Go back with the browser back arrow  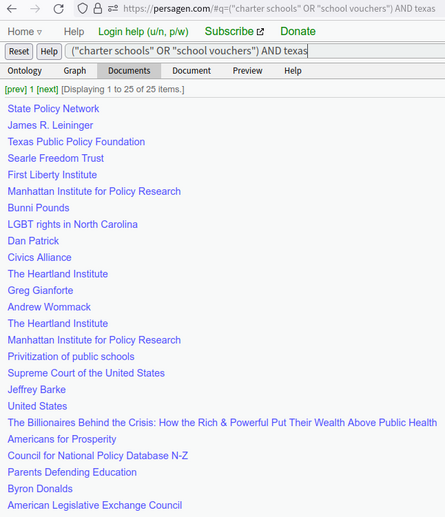coord(12,9)
